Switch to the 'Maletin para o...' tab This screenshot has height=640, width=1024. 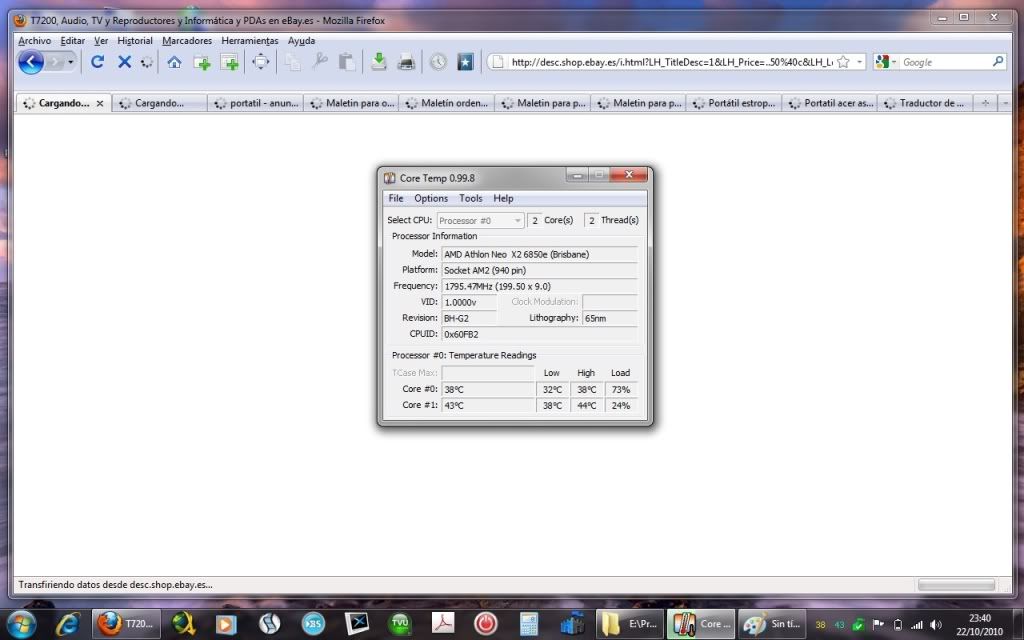pos(352,103)
